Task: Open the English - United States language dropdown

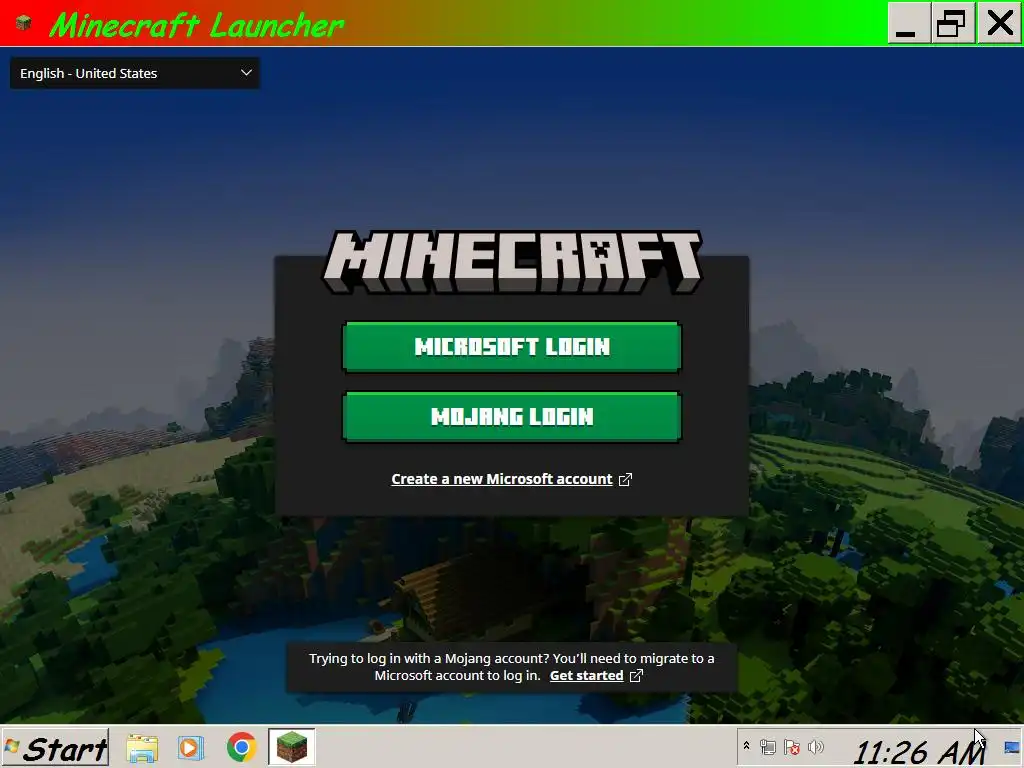Action: 135,73
